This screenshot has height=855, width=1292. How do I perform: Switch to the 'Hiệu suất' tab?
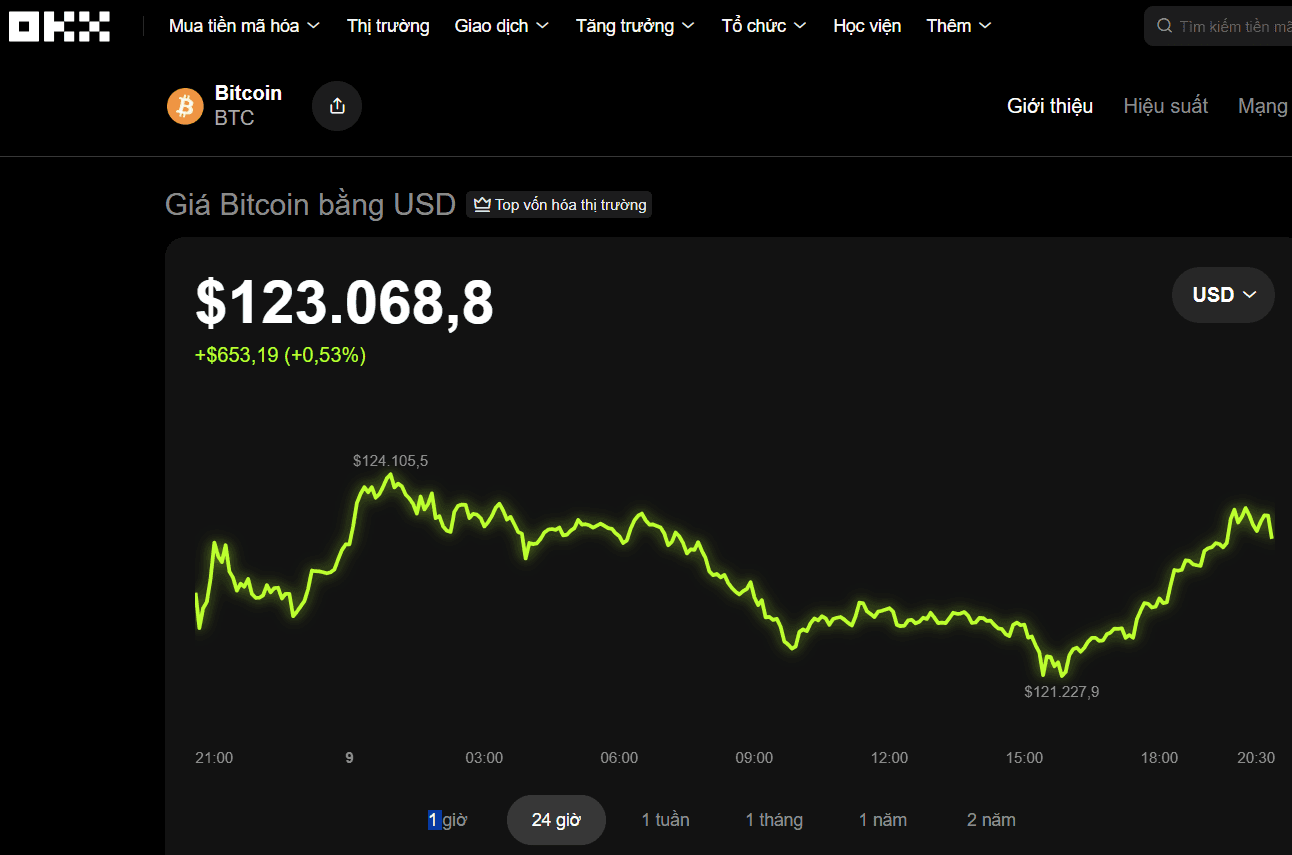1165,105
